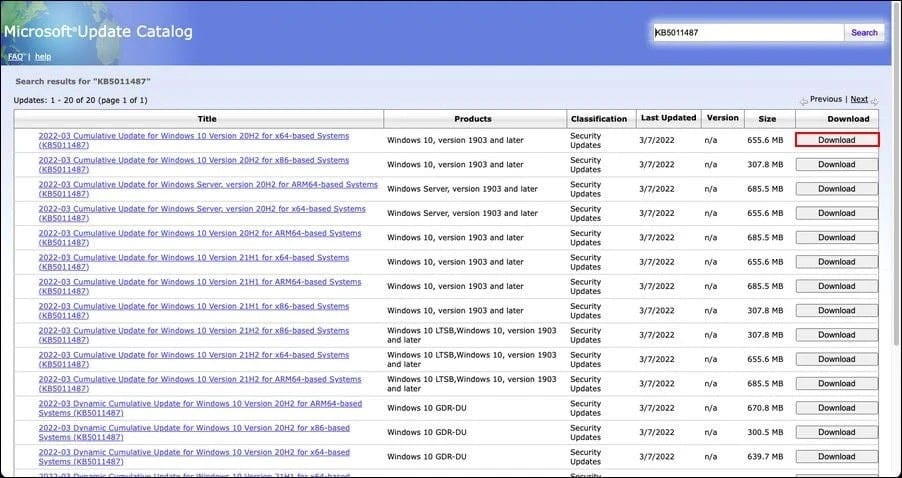The width and height of the screenshot is (902, 478).
Task: Open Windows 10 21H1 x64 Cumulative Update link
Action: pyautogui.click(x=194, y=262)
